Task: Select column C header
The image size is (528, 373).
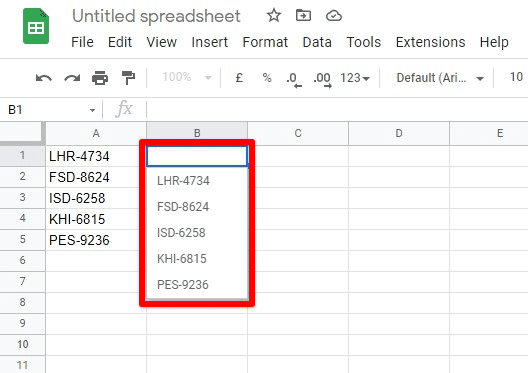Action: point(298,133)
